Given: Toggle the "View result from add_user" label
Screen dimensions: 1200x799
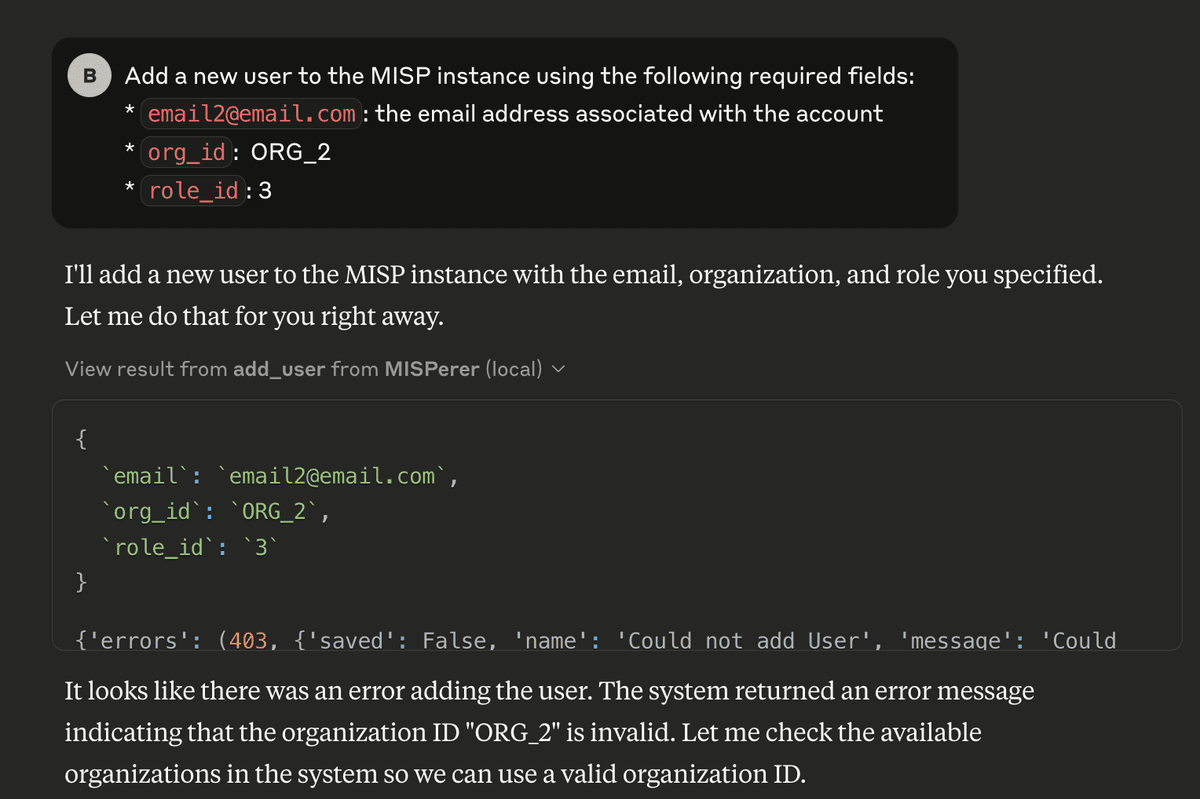Looking at the screenshot, I should click(314, 369).
